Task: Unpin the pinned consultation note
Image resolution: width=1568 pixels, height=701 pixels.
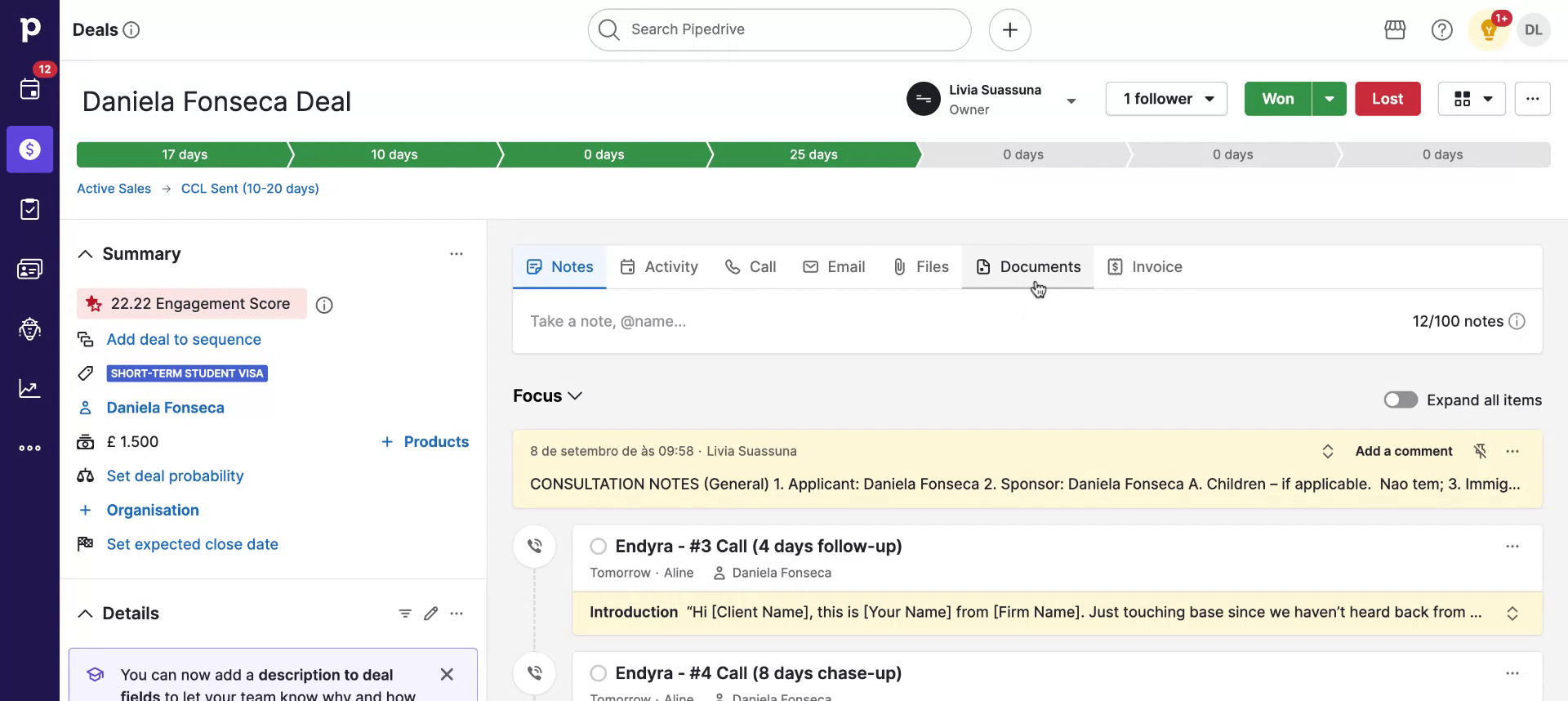Action: coord(1480,451)
